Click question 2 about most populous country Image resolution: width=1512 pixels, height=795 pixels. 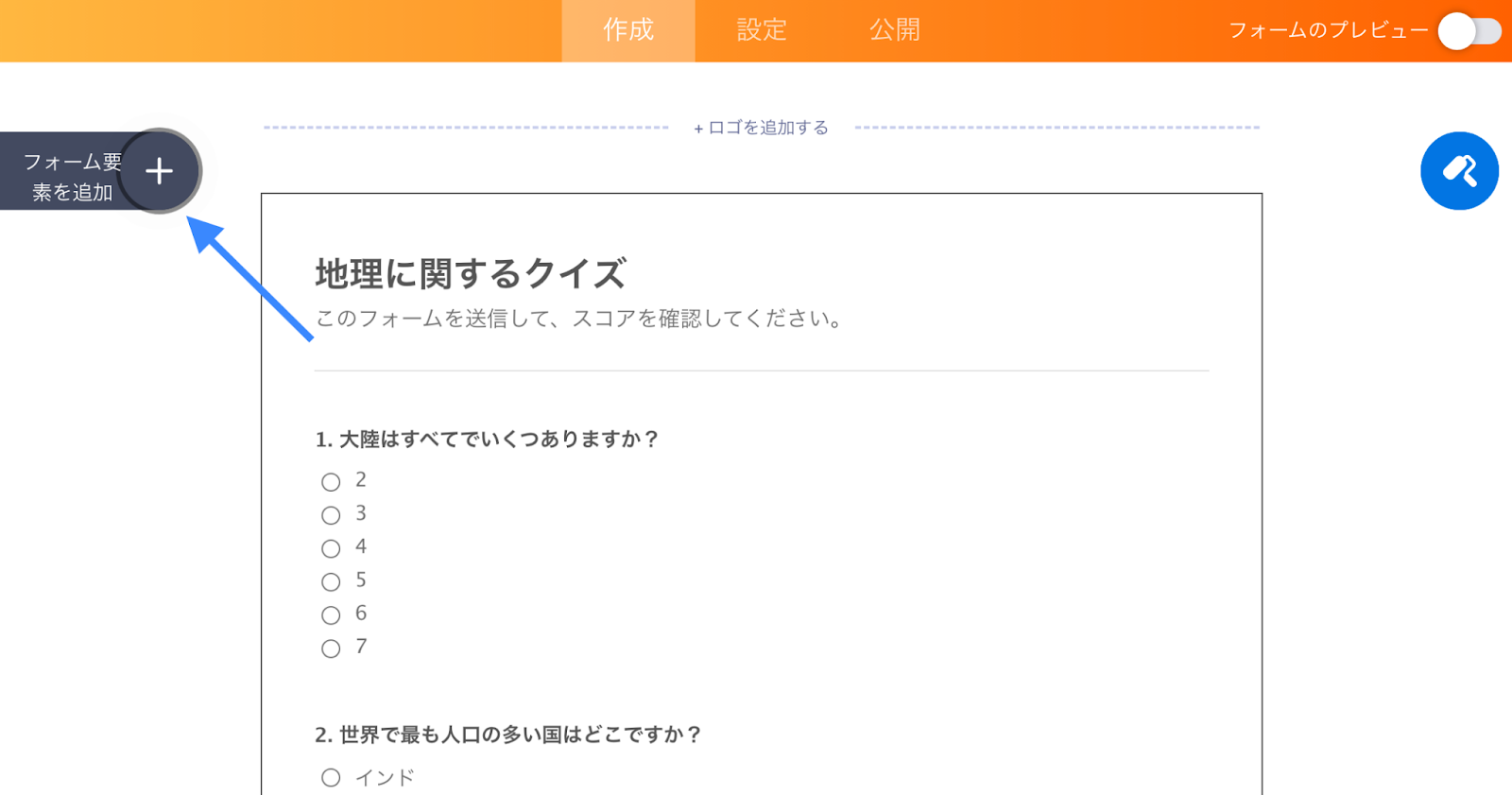tap(508, 735)
